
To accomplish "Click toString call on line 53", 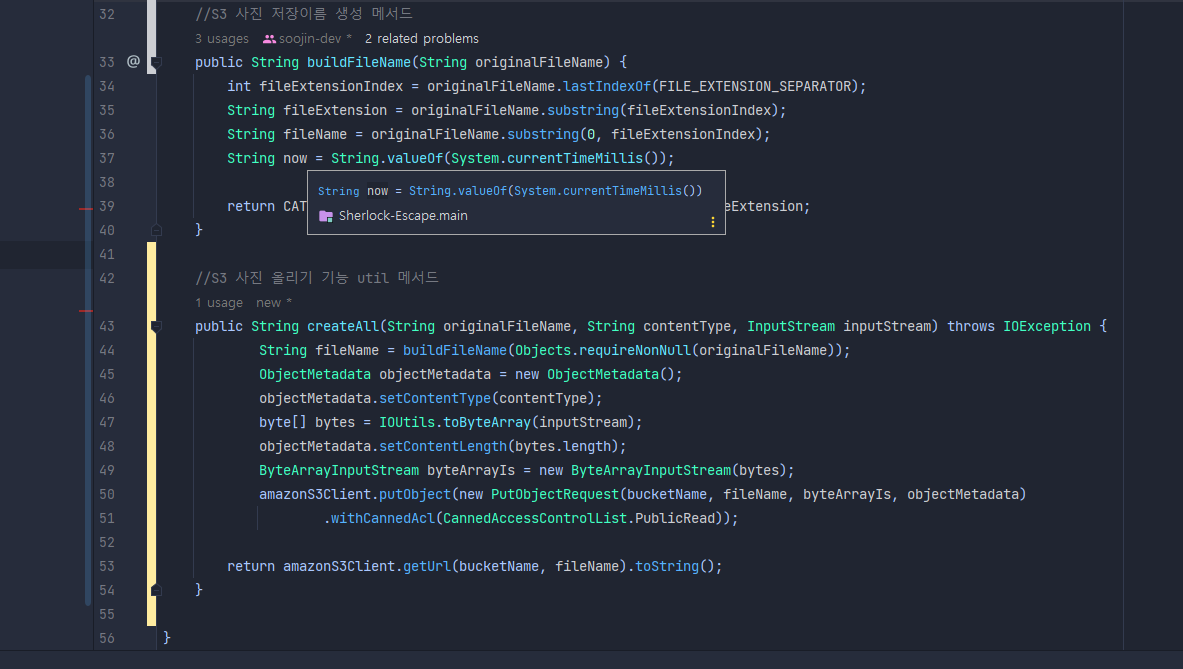I will click(667, 566).
